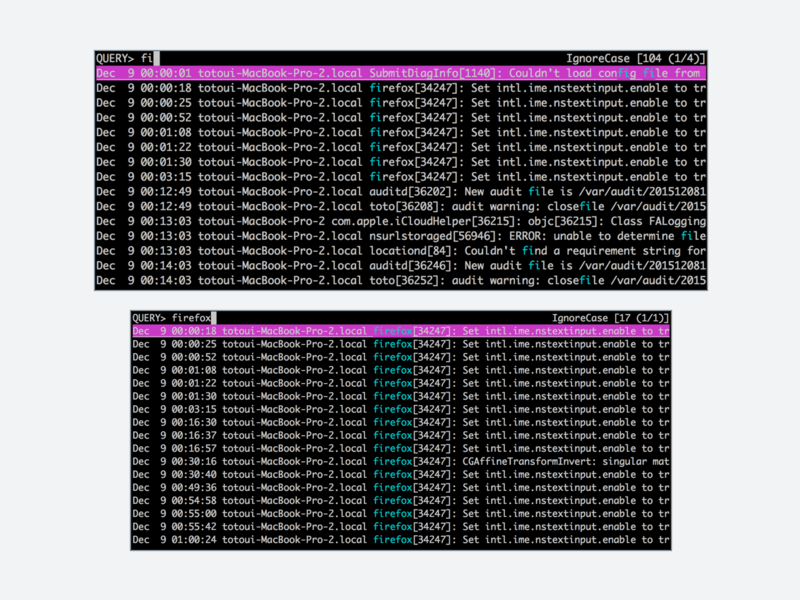Select the highlighted 00:00:01 SubmitDiagInfo[1140] log line
Image resolution: width=800 pixels, height=600 pixels.
point(401,73)
